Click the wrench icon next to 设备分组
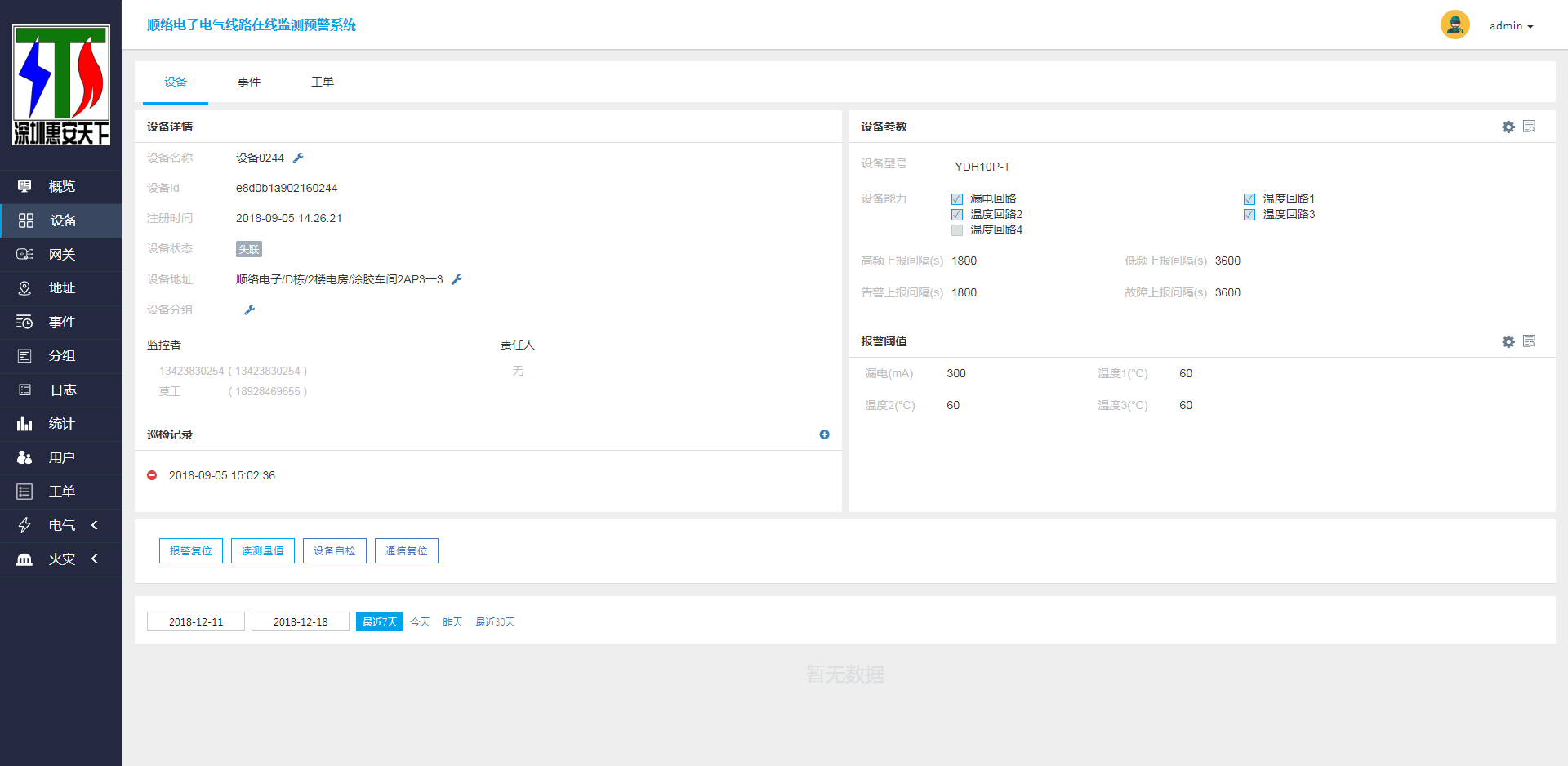This screenshot has width=1568, height=766. [250, 310]
